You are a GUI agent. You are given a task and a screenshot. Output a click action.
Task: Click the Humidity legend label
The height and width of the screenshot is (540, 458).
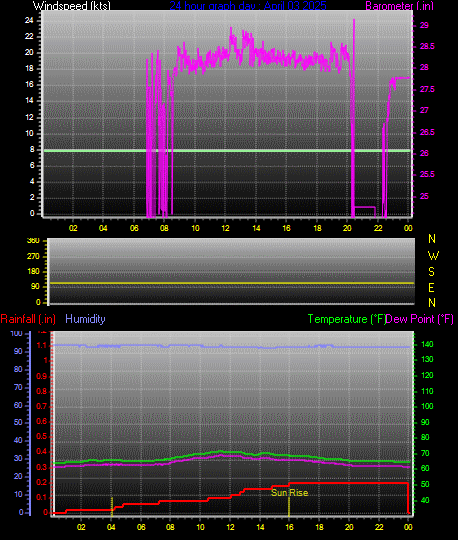pos(85,319)
